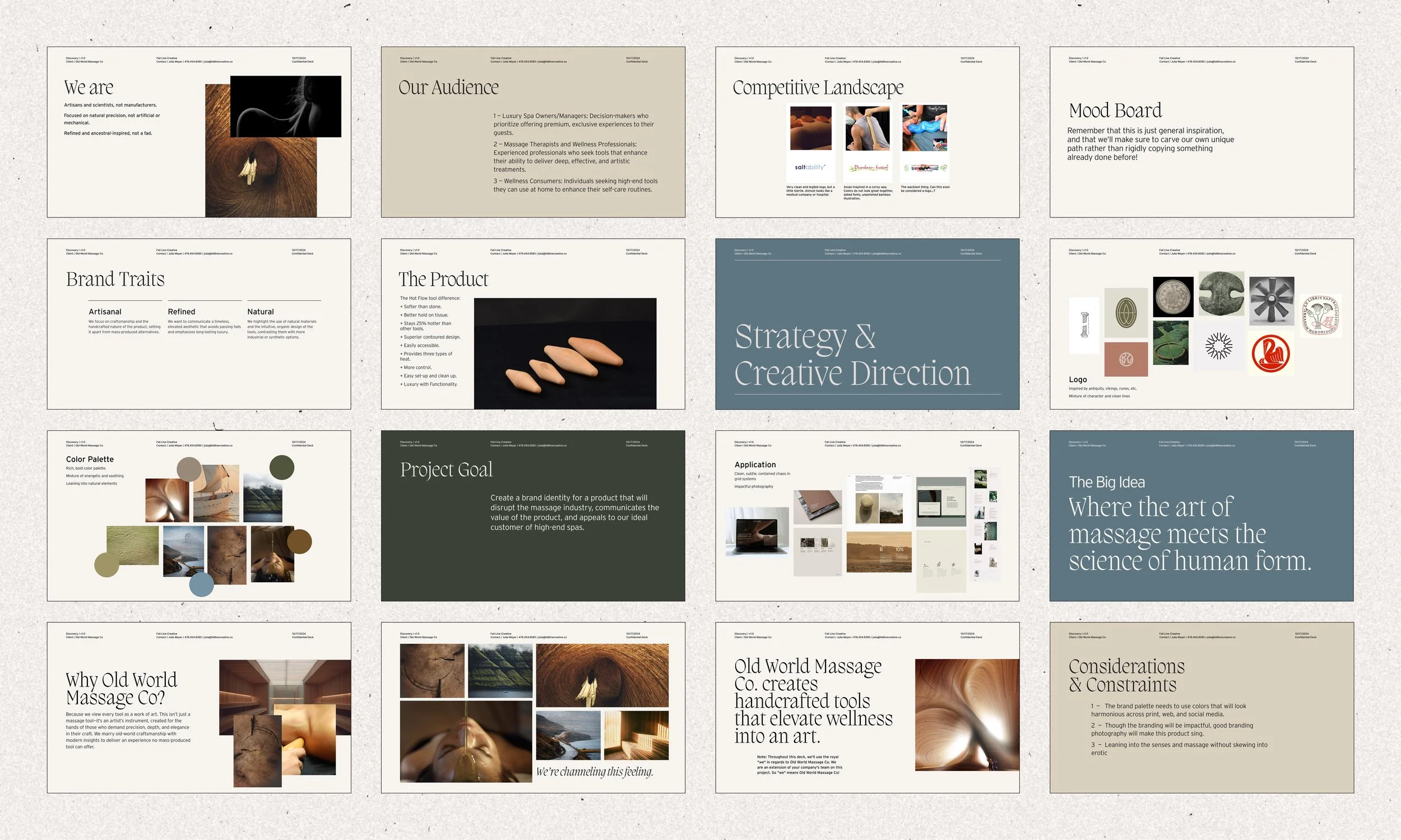
Task: Select the silver antique coin image
Action: (1173, 296)
